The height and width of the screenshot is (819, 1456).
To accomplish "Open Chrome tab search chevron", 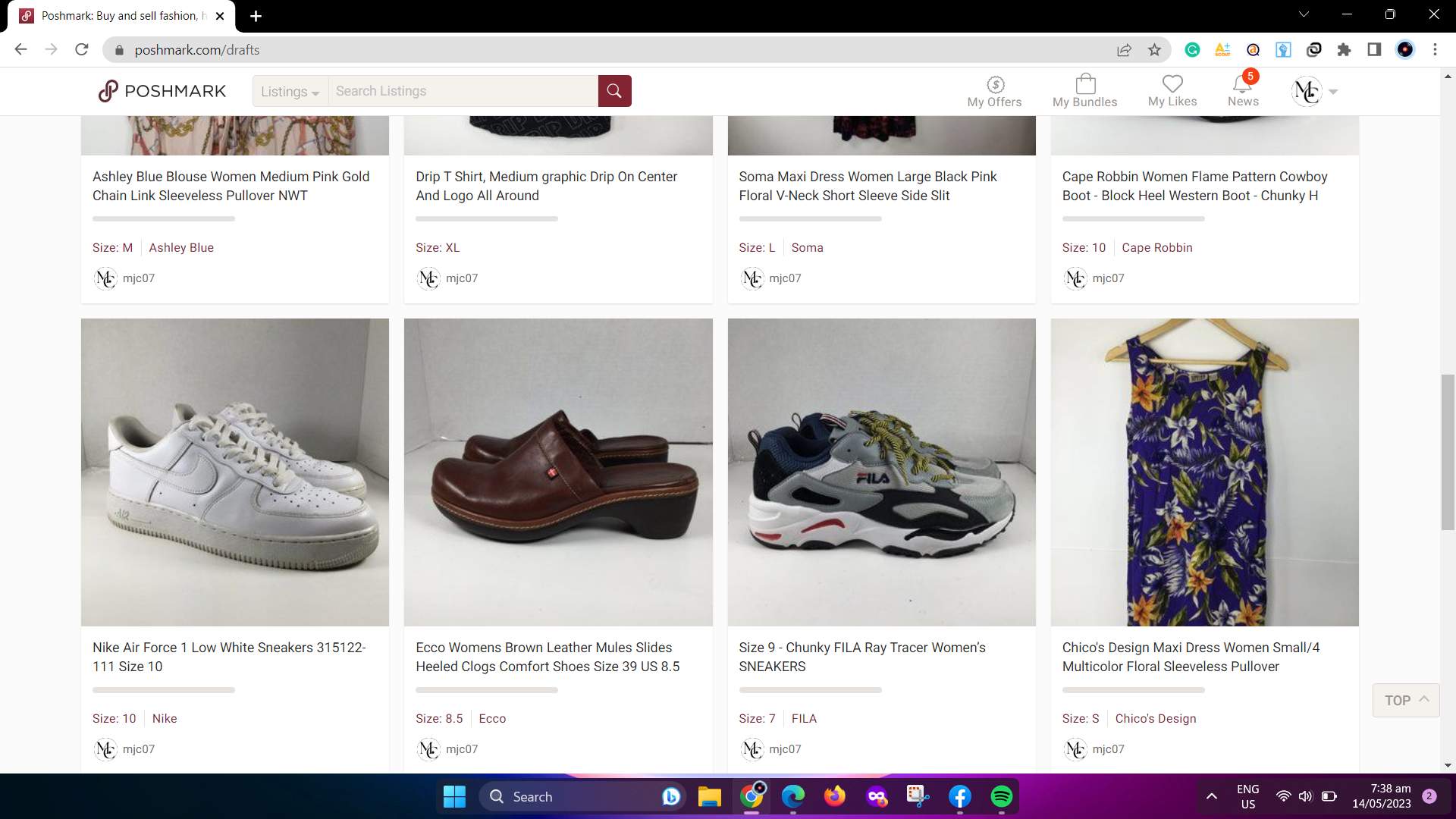I will click(x=1304, y=14).
